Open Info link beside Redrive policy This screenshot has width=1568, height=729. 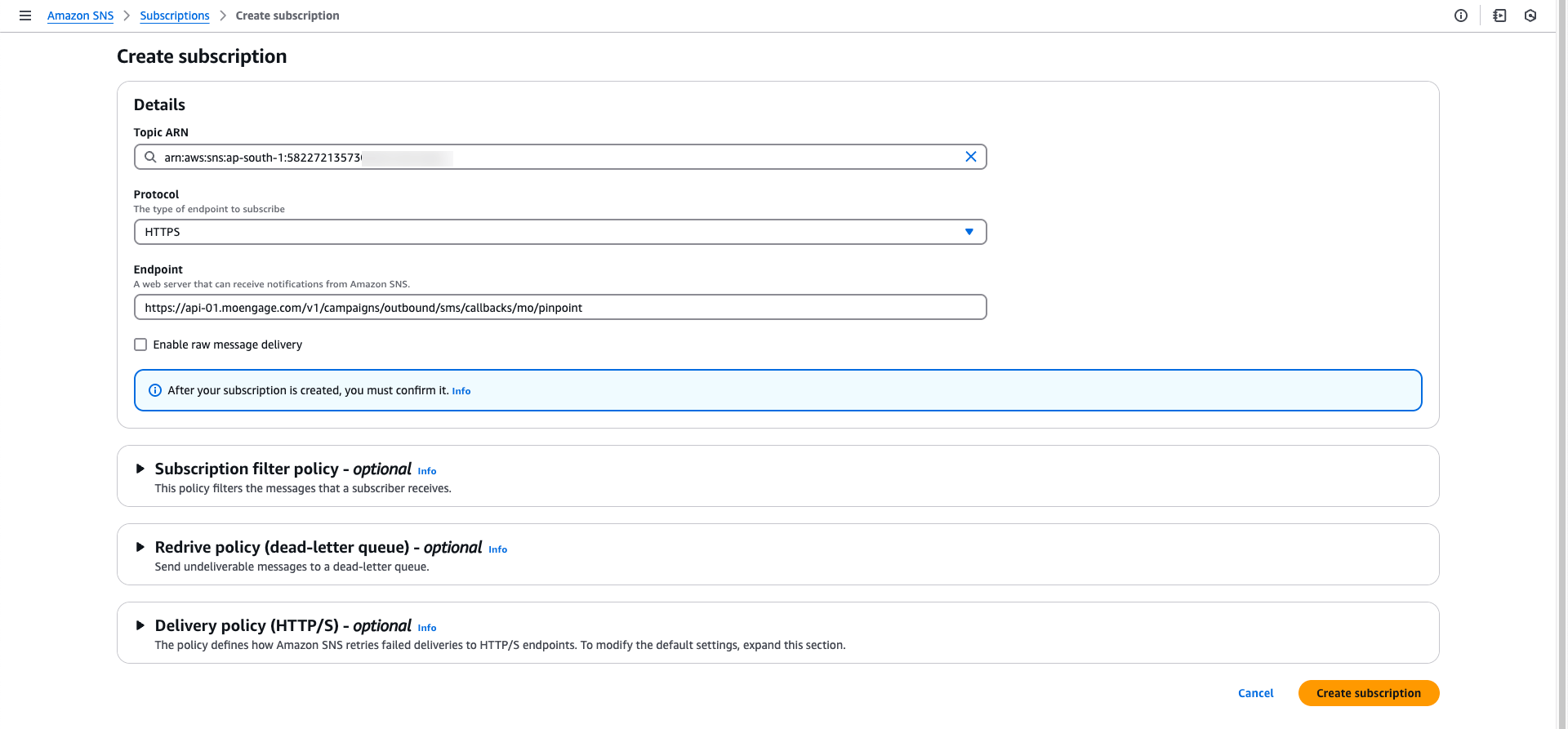(x=498, y=549)
